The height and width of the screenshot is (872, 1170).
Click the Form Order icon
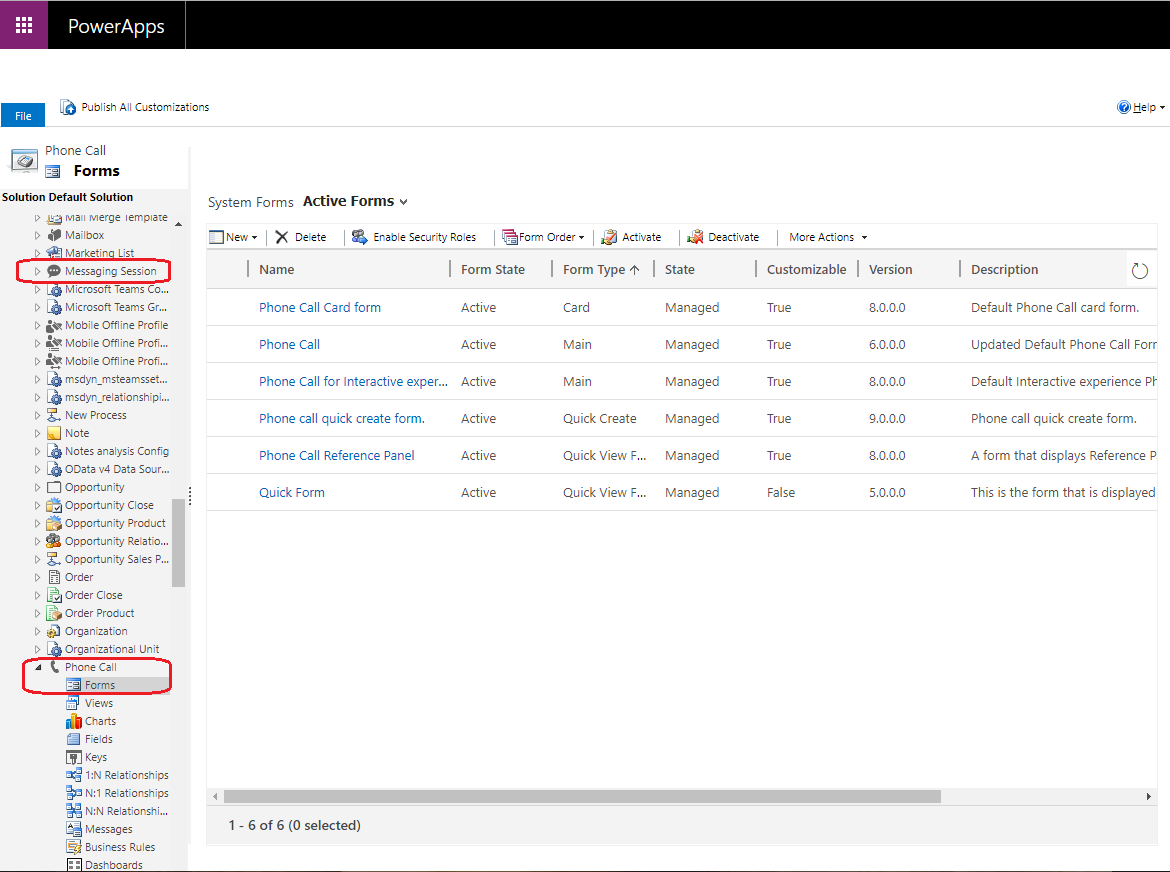pyautogui.click(x=510, y=237)
